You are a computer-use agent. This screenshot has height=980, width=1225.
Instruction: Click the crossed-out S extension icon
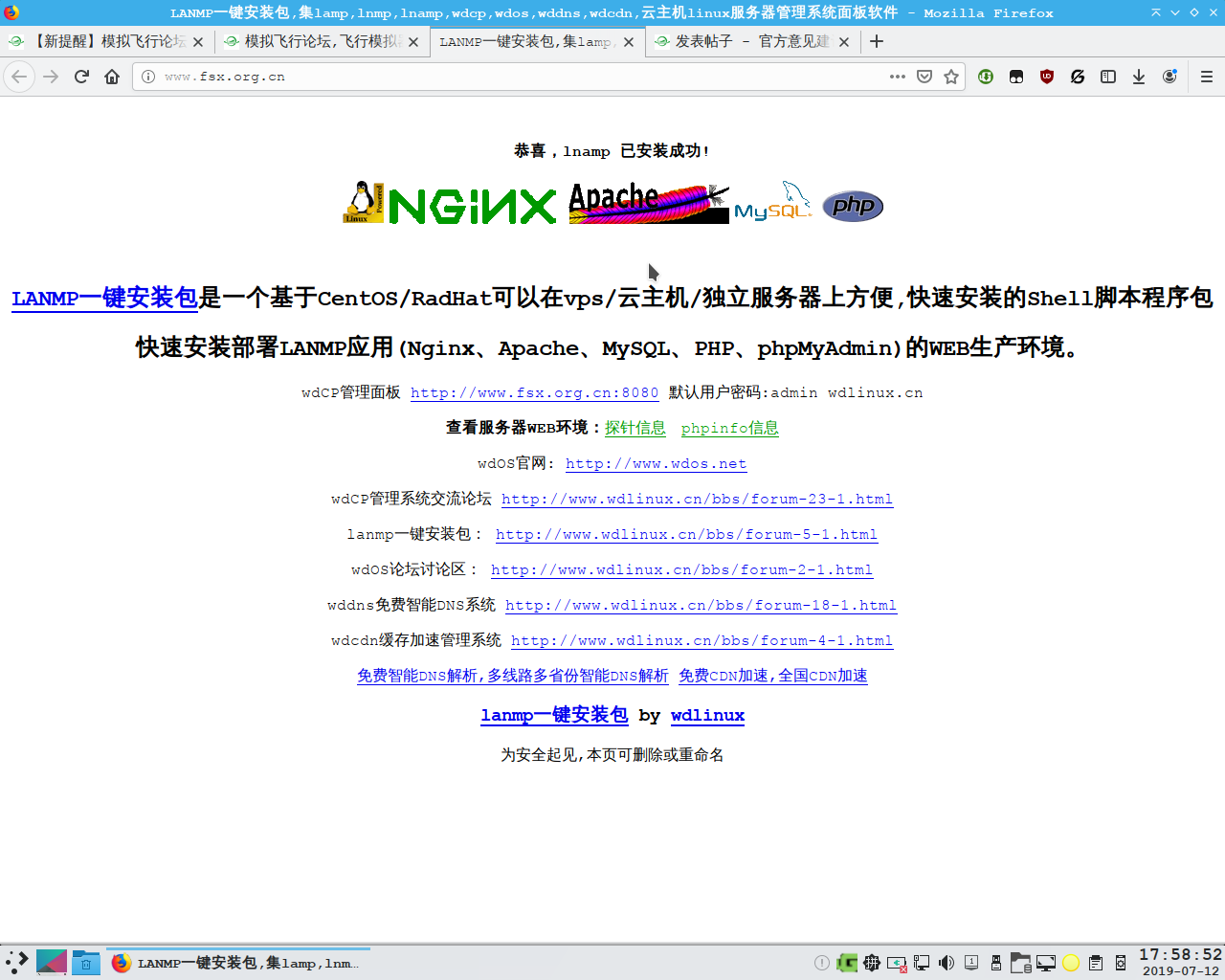click(1078, 77)
